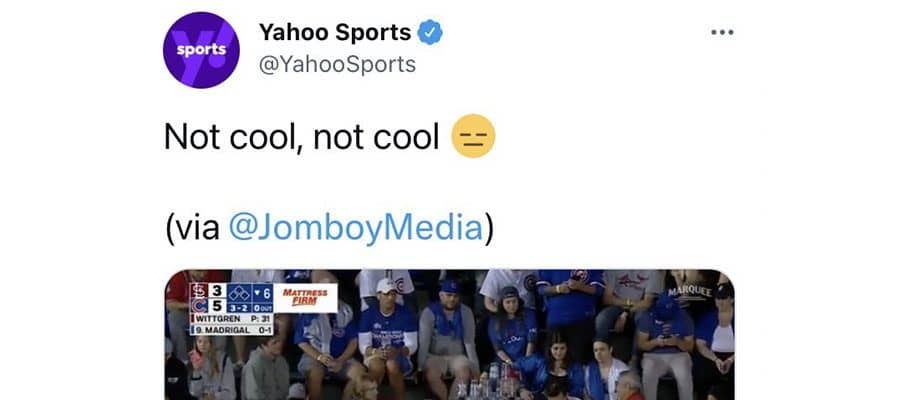Open the Yahoo Sports purple profile avatar

tap(201, 50)
